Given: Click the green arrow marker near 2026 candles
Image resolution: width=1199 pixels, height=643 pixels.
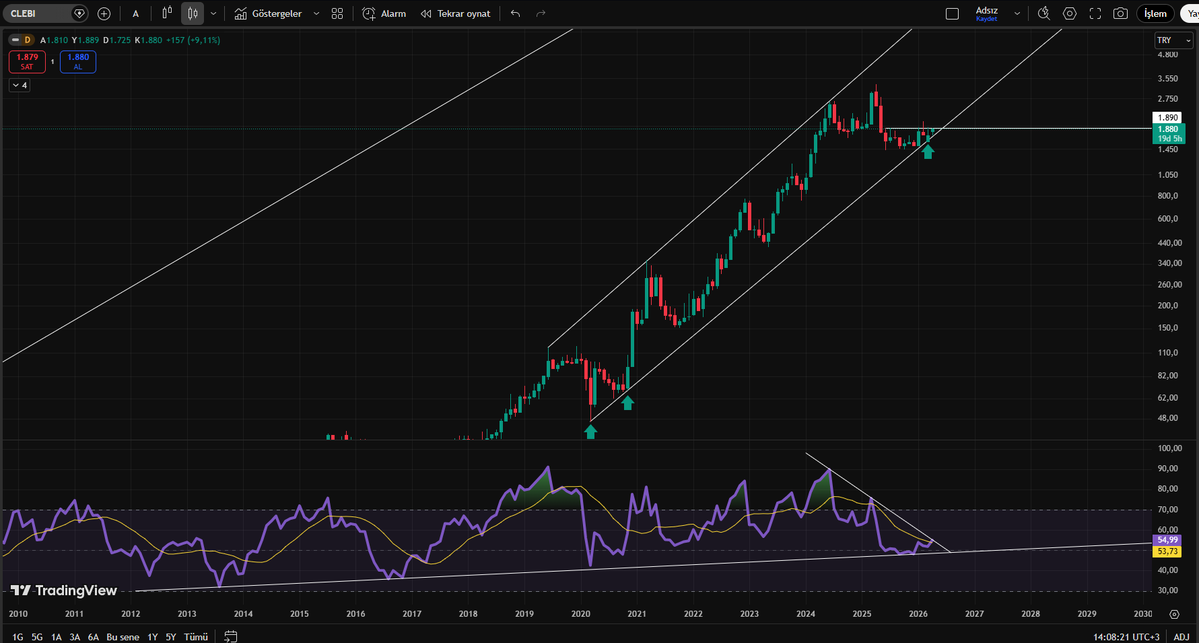Looking at the screenshot, I should (x=928, y=152).
